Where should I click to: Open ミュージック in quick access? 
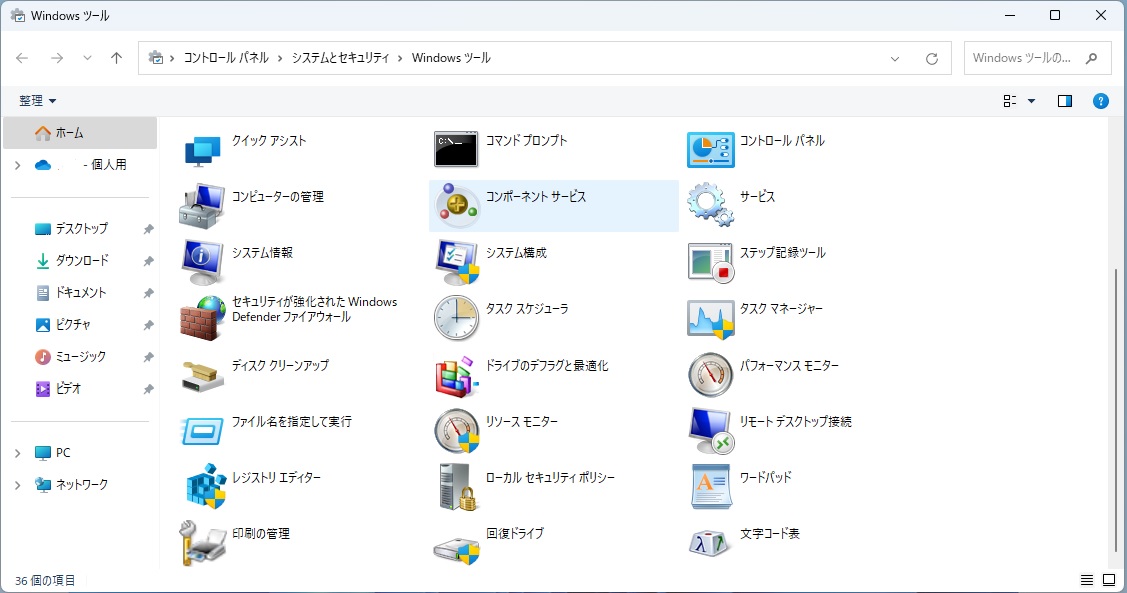point(70,357)
